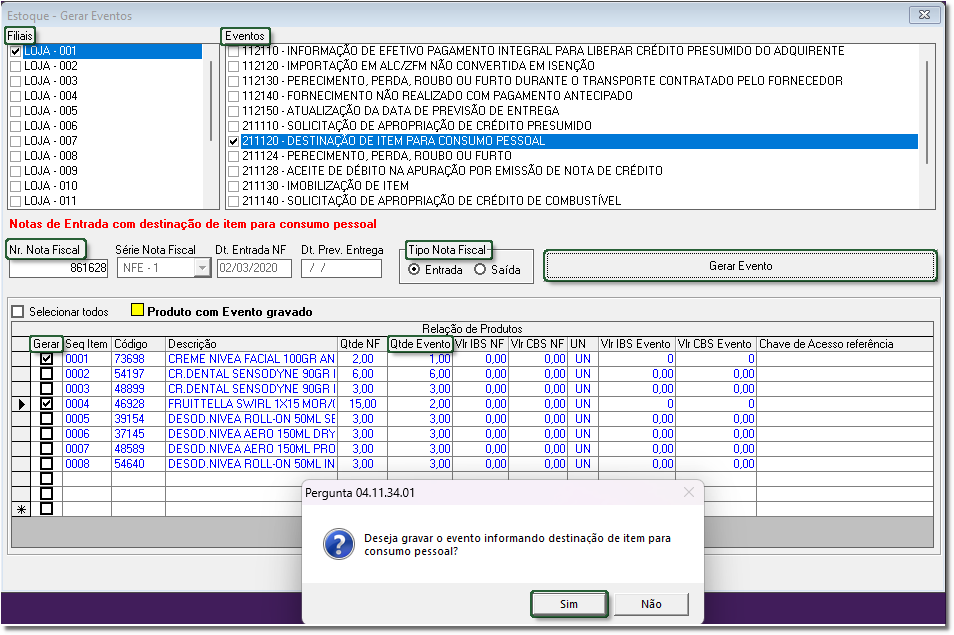Click the new row asterisk marker in grid
Image resolution: width=954 pixels, height=635 pixels.
click(22, 510)
